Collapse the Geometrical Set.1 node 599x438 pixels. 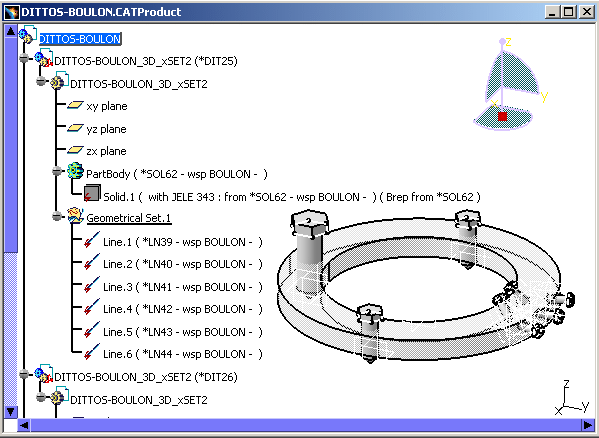click(57, 217)
